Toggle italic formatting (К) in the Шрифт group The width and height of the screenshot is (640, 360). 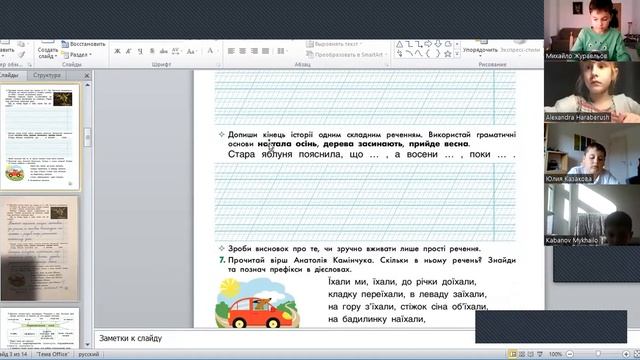point(129,51)
